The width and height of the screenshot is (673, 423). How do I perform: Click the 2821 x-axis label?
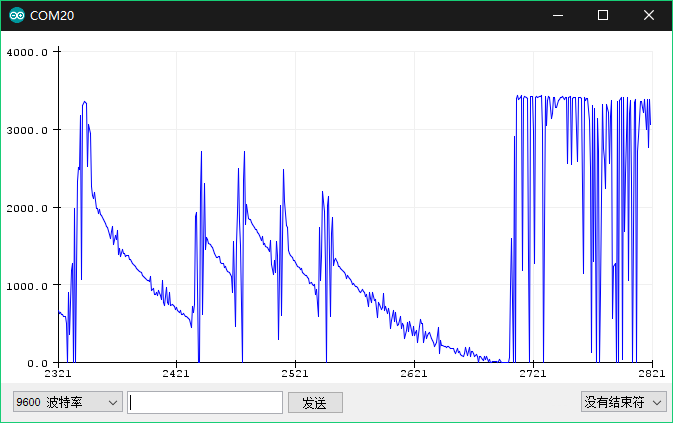tap(652, 373)
